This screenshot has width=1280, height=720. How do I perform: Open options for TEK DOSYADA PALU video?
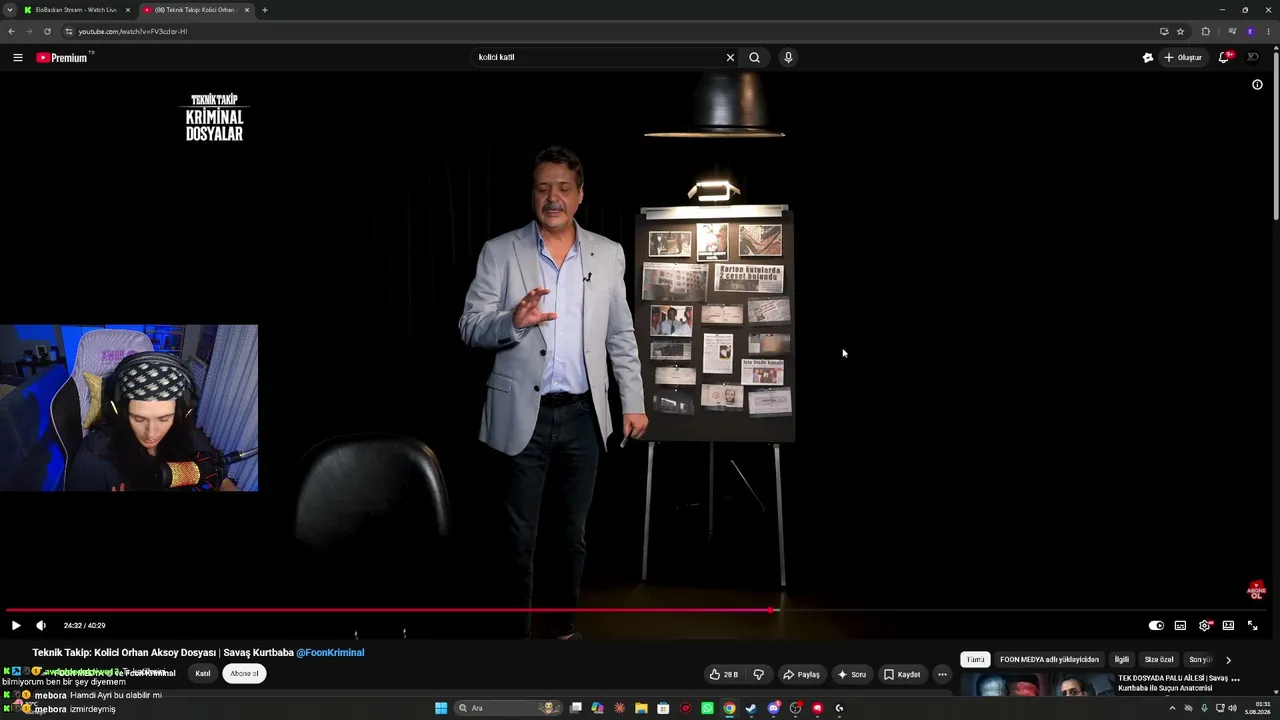(1236, 679)
